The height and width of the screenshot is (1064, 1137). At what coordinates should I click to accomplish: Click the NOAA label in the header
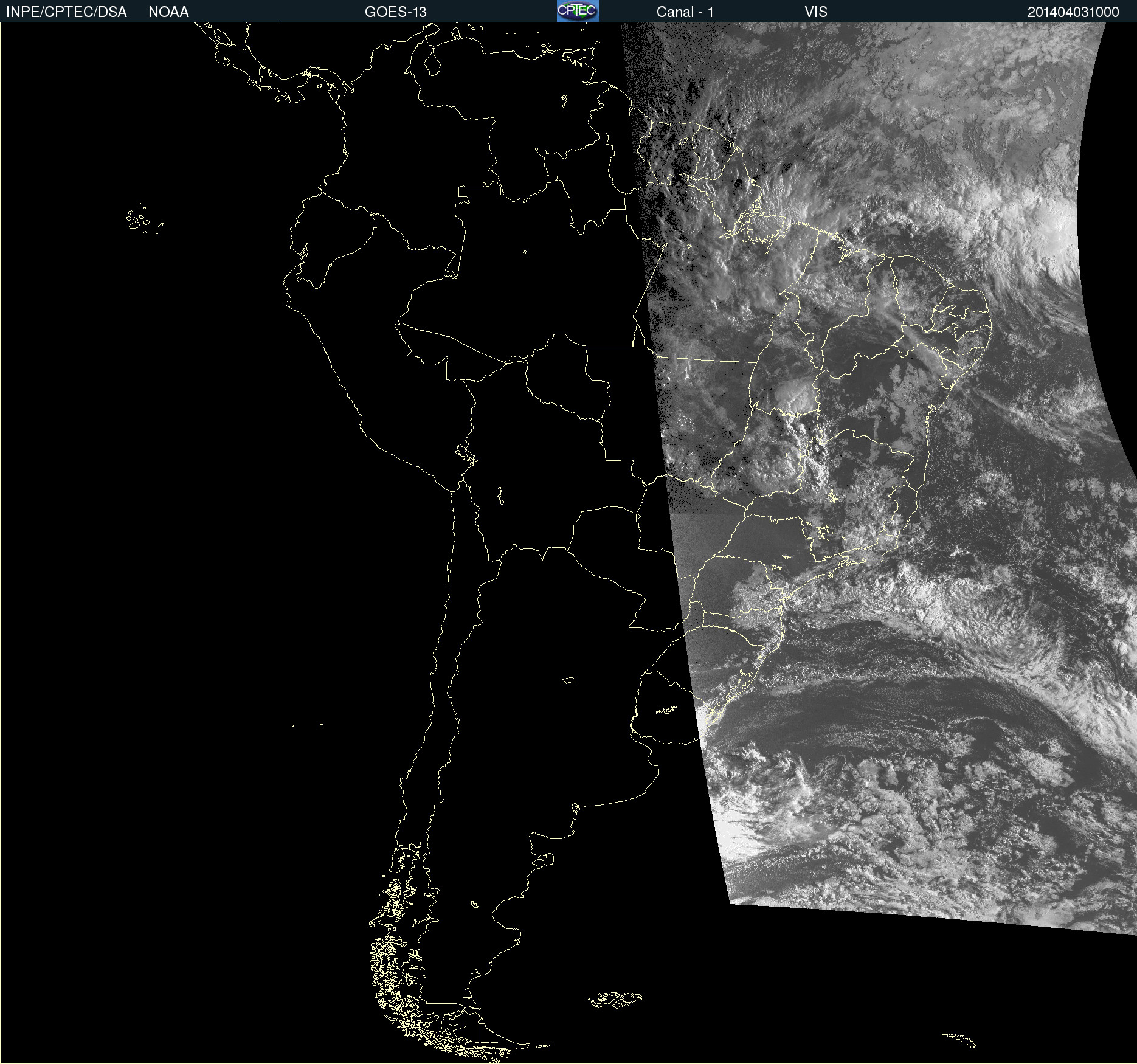point(168,12)
